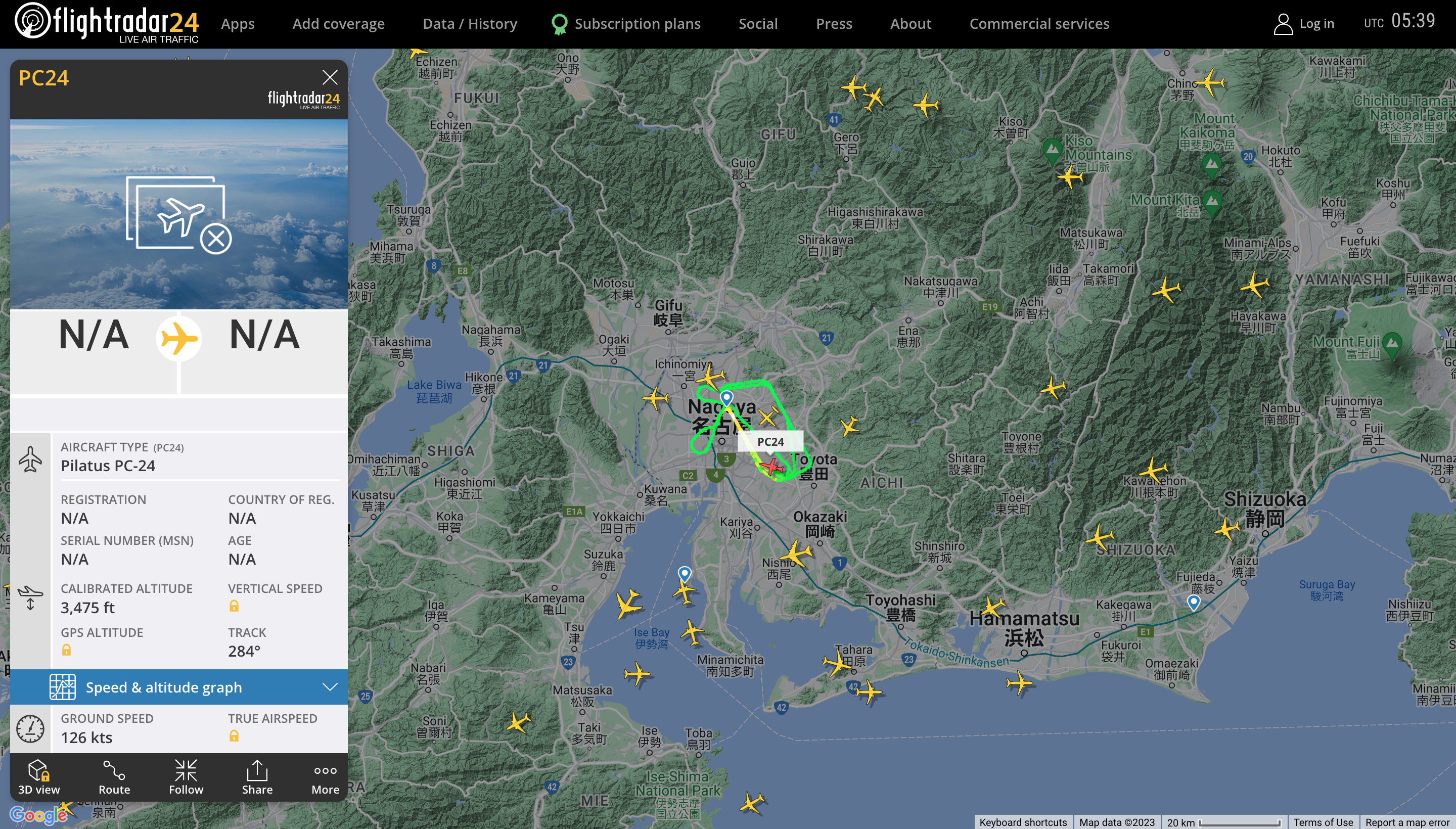Click the Pilatus PC-24 aircraft type text
Image resolution: width=1456 pixels, height=829 pixels.
coord(108,466)
